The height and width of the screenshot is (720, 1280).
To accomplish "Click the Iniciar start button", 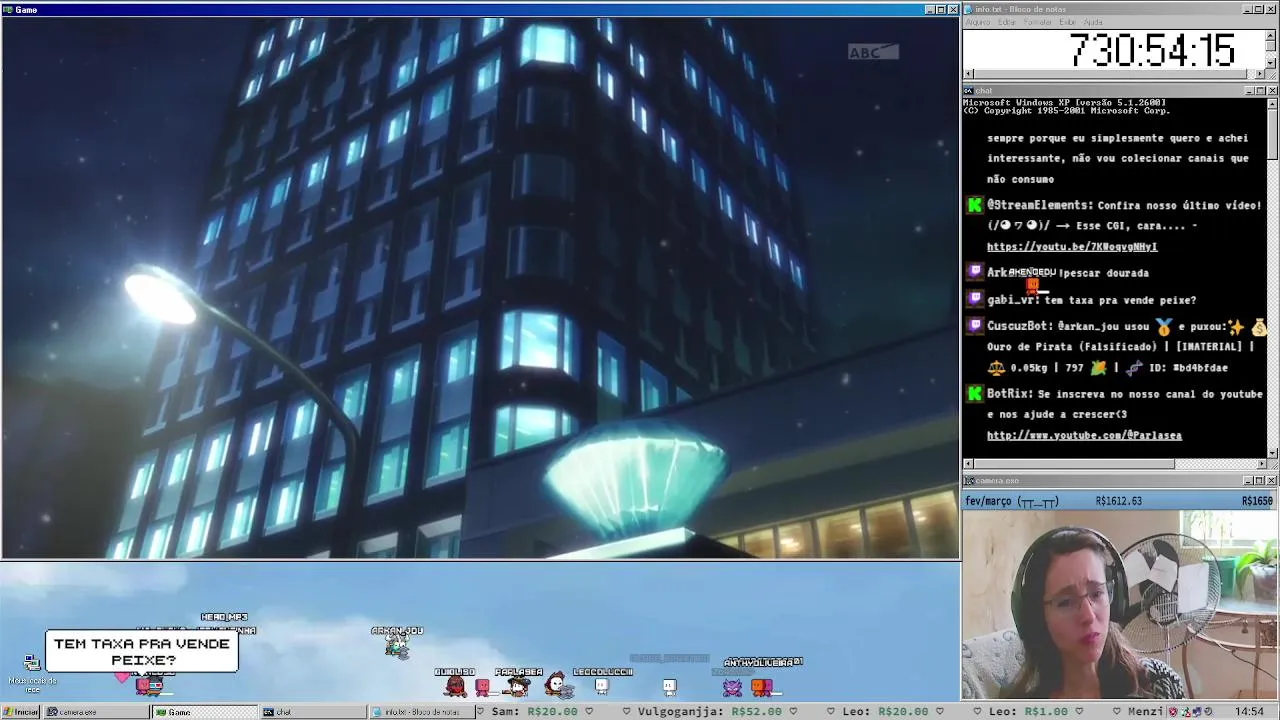I will pos(21,712).
